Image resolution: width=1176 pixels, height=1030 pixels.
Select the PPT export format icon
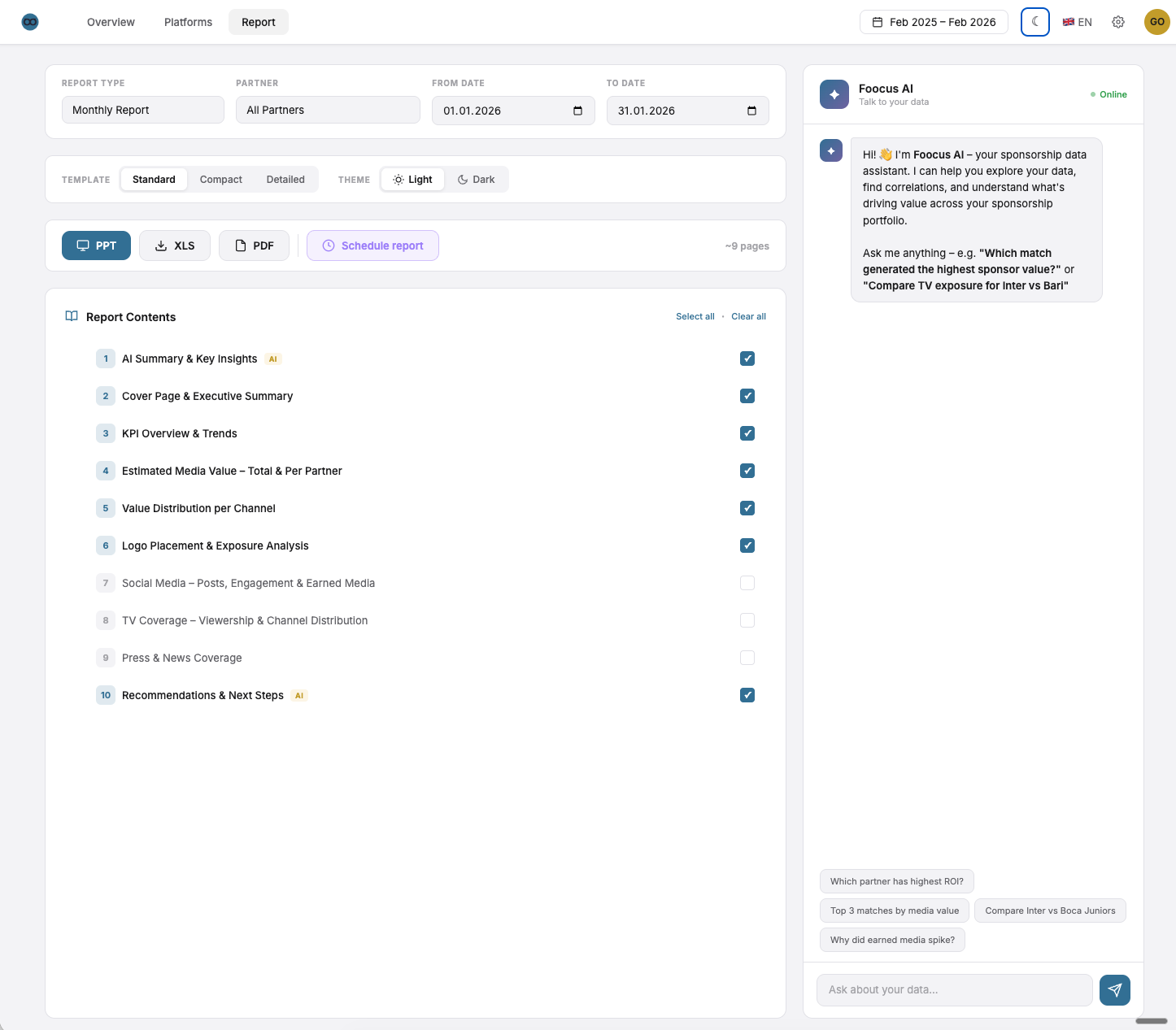pyautogui.click(x=84, y=245)
